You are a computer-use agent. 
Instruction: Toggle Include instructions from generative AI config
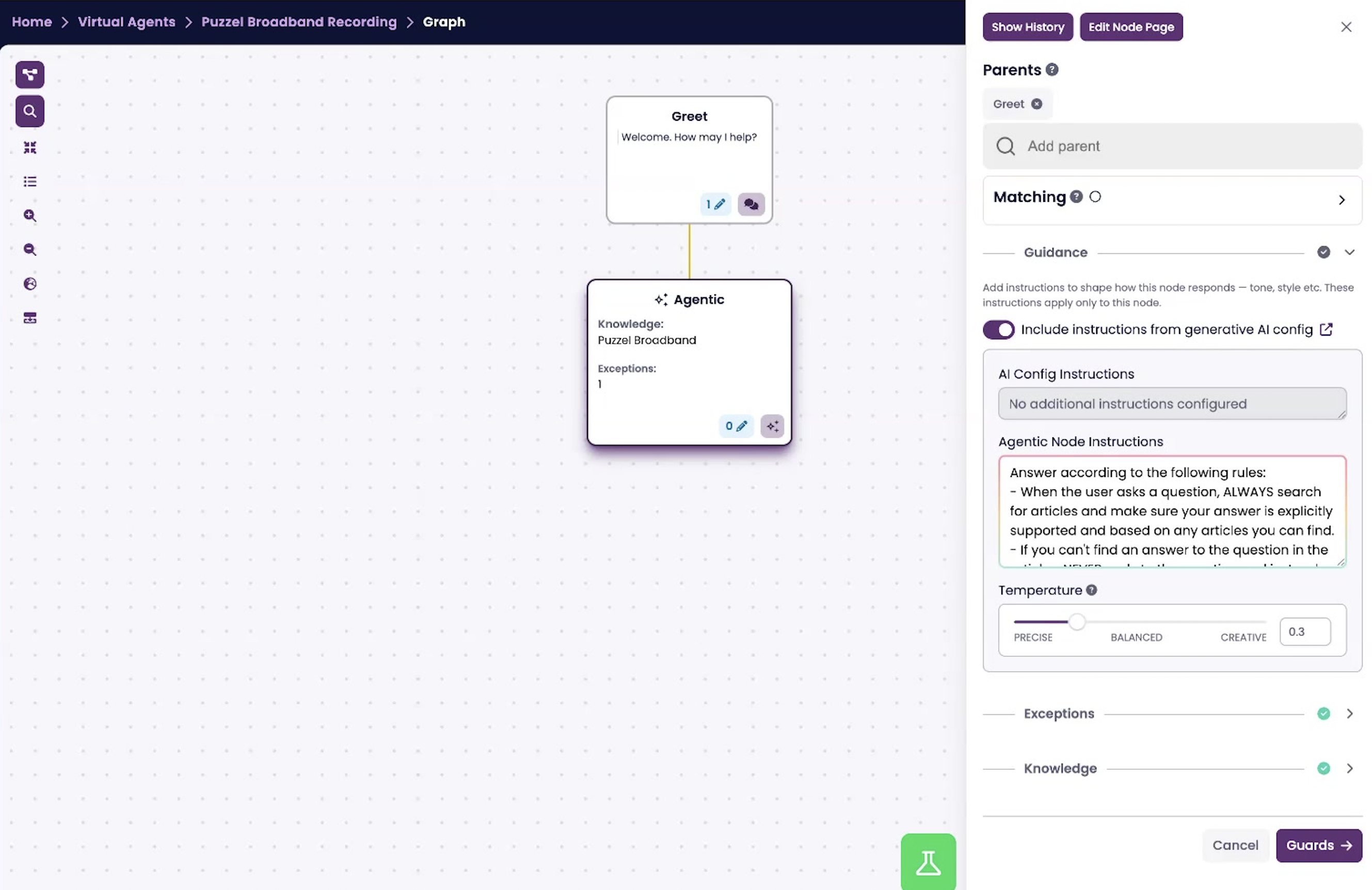coord(998,330)
